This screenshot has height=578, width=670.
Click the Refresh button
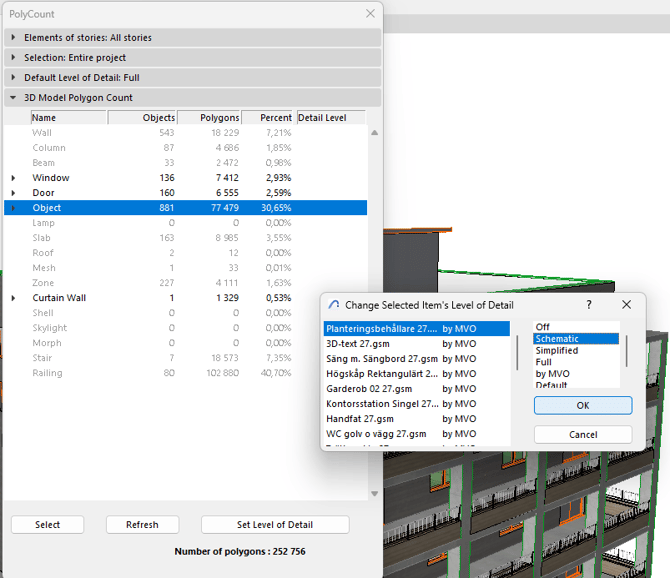tap(142, 525)
